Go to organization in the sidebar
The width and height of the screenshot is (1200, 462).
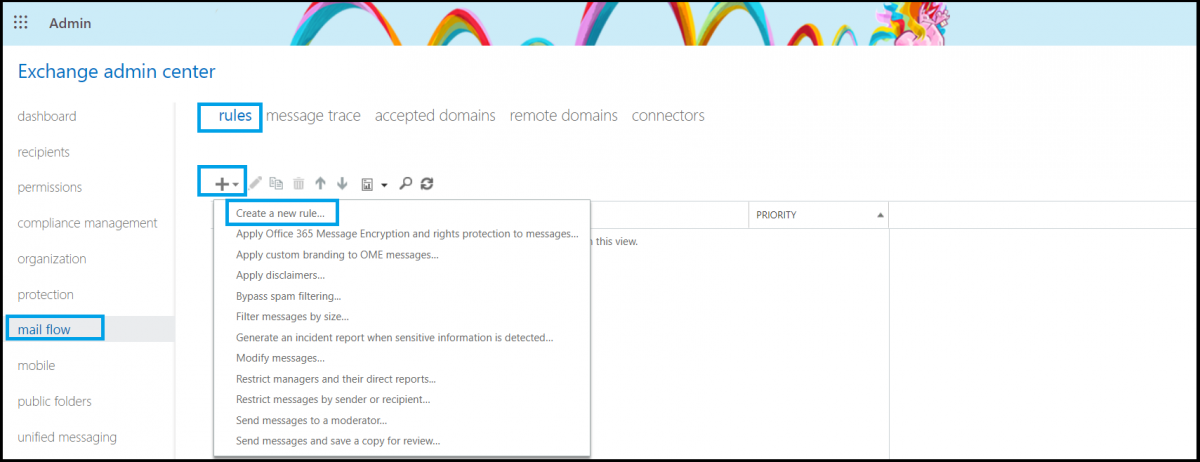point(52,259)
